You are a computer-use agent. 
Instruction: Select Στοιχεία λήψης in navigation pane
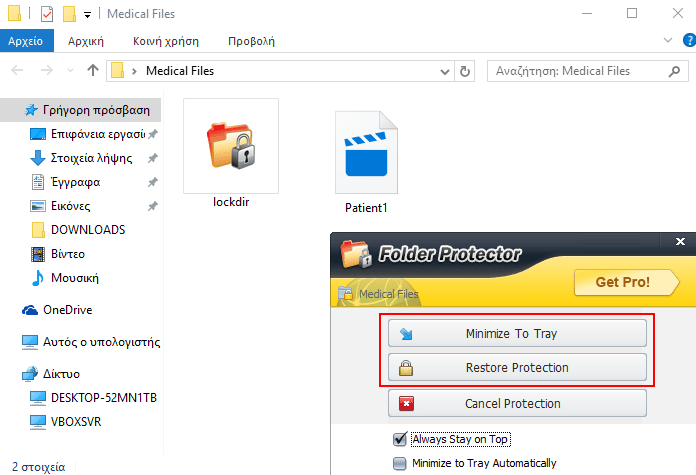88,158
